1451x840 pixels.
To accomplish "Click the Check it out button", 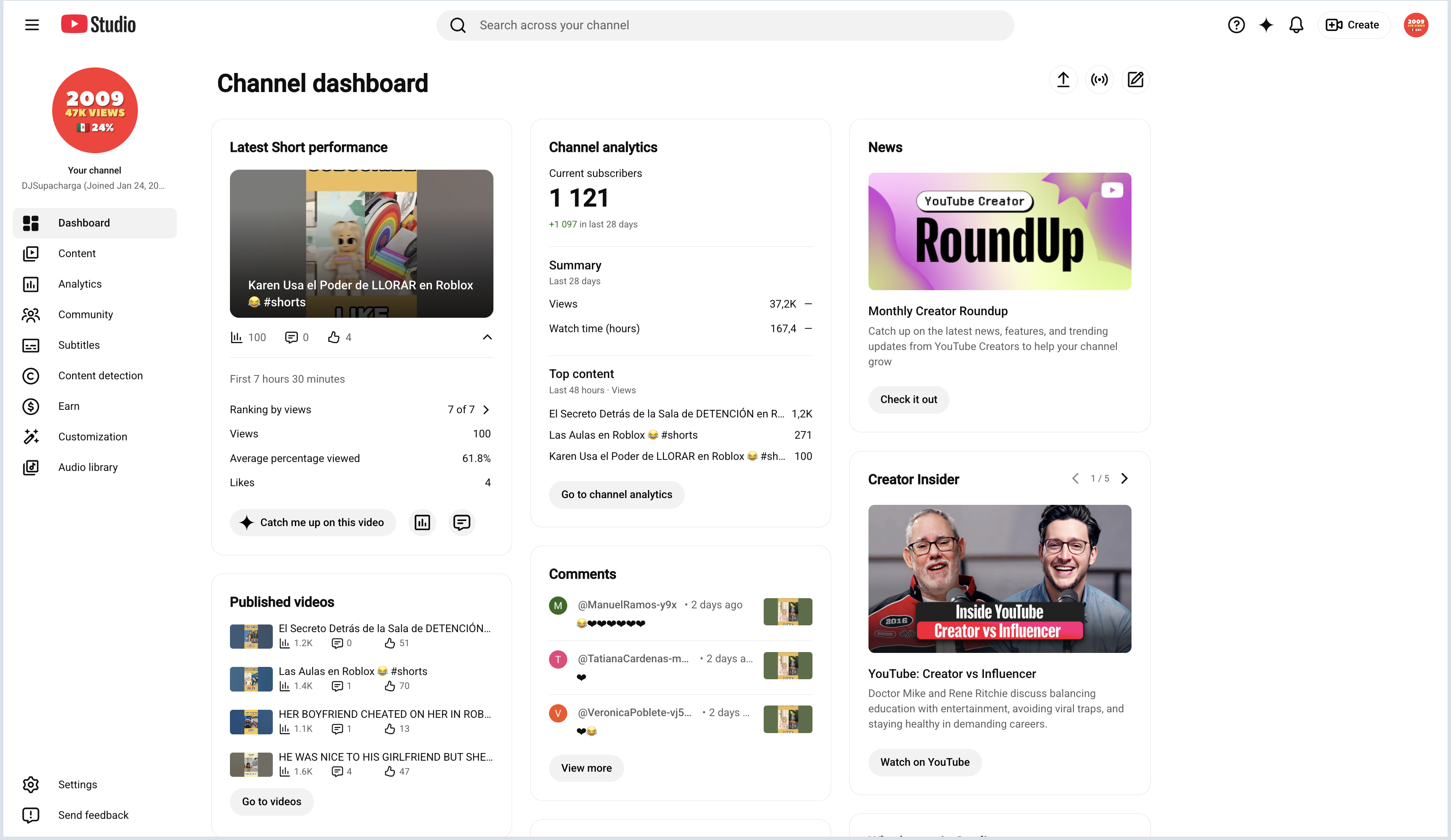I will coord(908,400).
